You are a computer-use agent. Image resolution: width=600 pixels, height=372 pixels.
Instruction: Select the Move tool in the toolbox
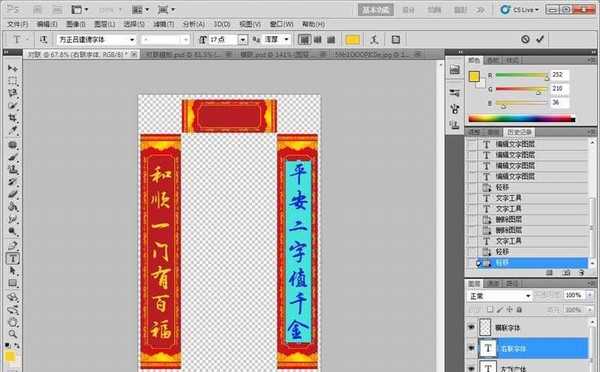click(x=13, y=69)
